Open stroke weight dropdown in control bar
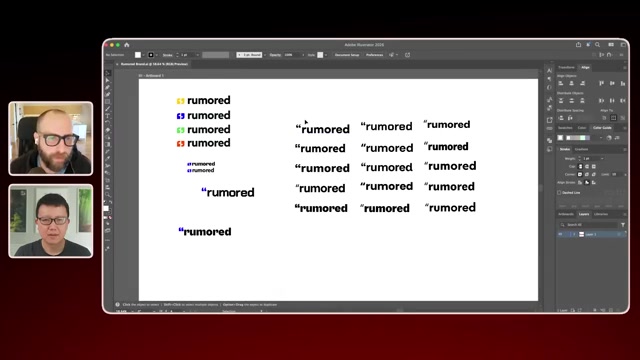The width and height of the screenshot is (640, 360). point(198,55)
